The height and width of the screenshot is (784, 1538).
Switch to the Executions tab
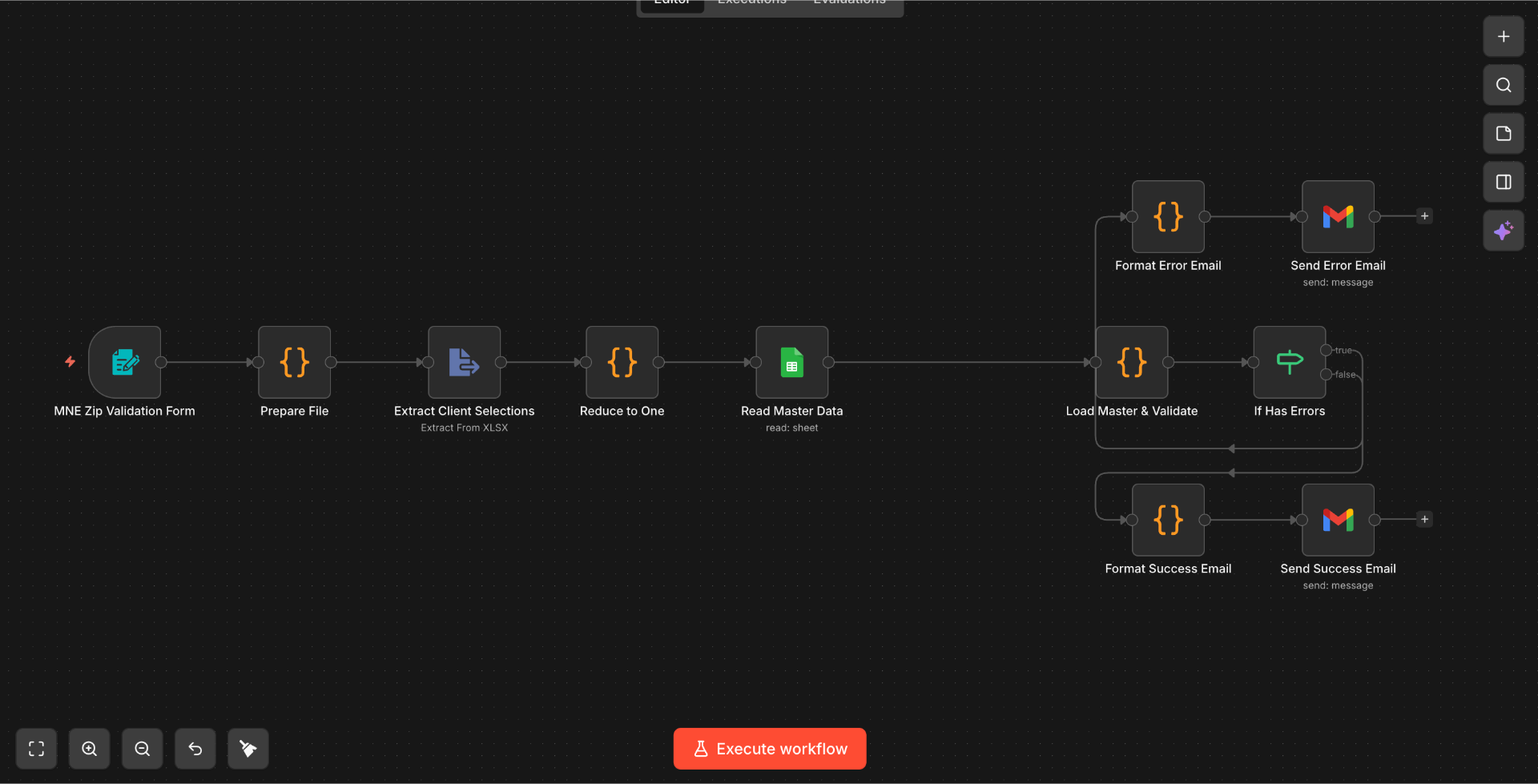(752, 3)
